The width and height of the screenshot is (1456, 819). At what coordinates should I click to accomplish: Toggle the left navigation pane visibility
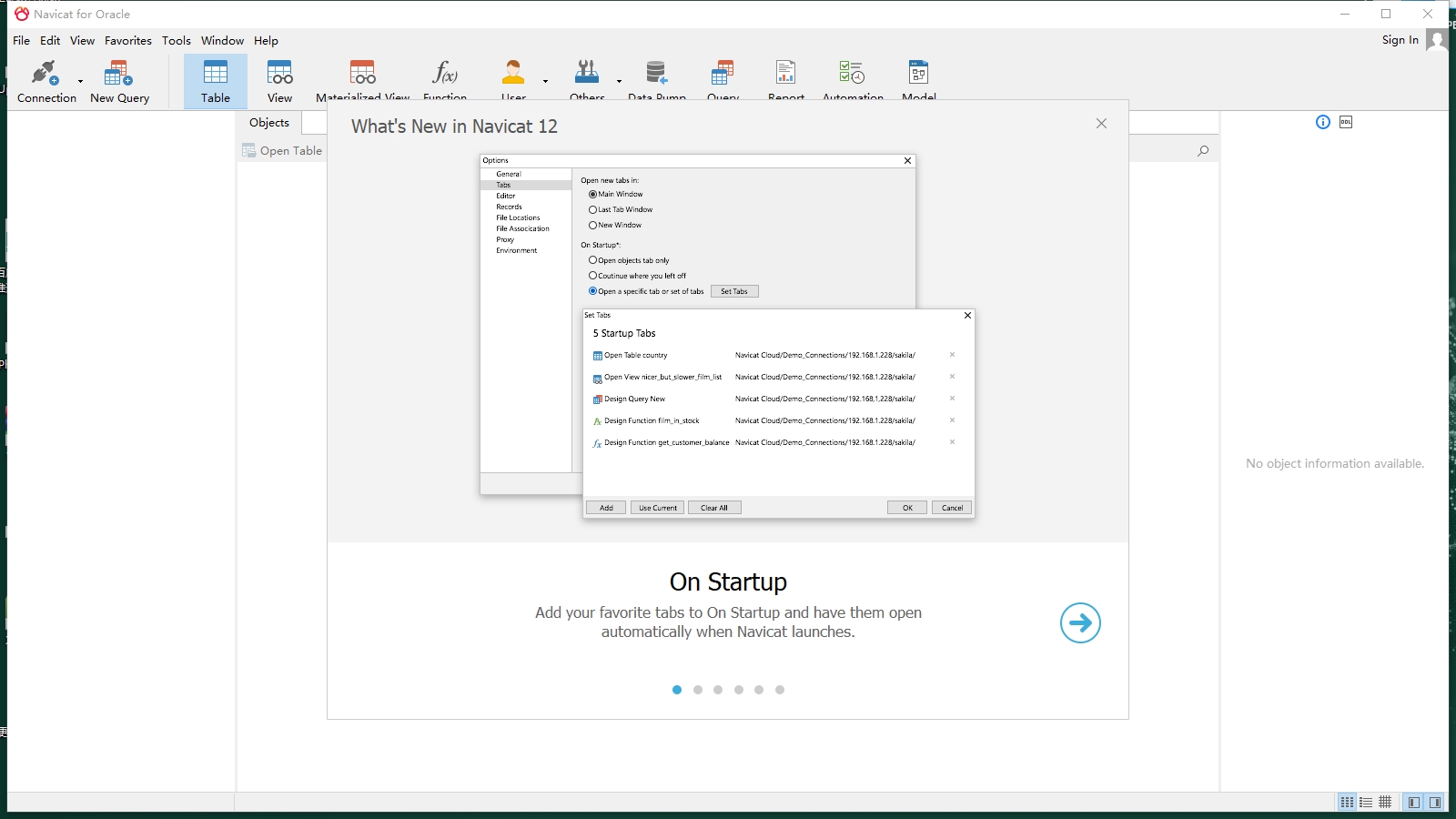pyautogui.click(x=1413, y=802)
